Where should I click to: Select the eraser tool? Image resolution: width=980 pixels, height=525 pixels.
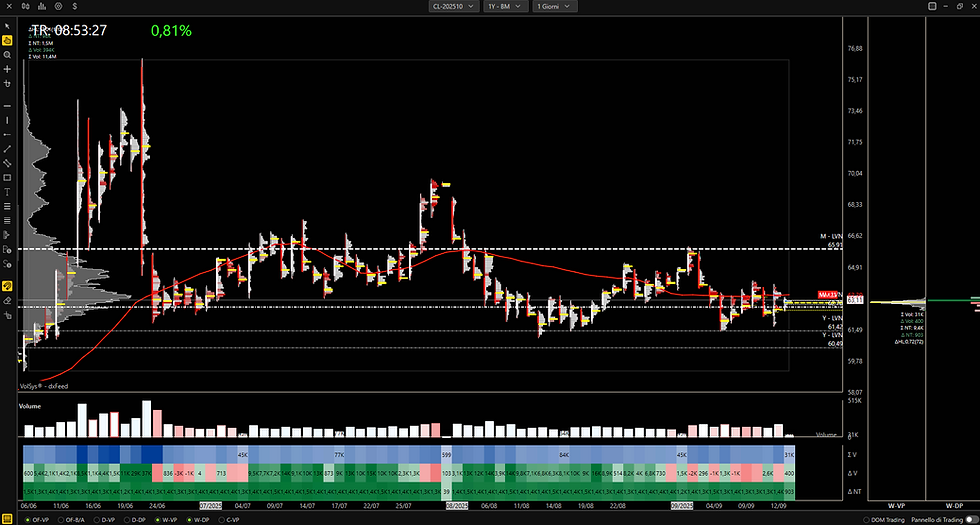(7, 301)
